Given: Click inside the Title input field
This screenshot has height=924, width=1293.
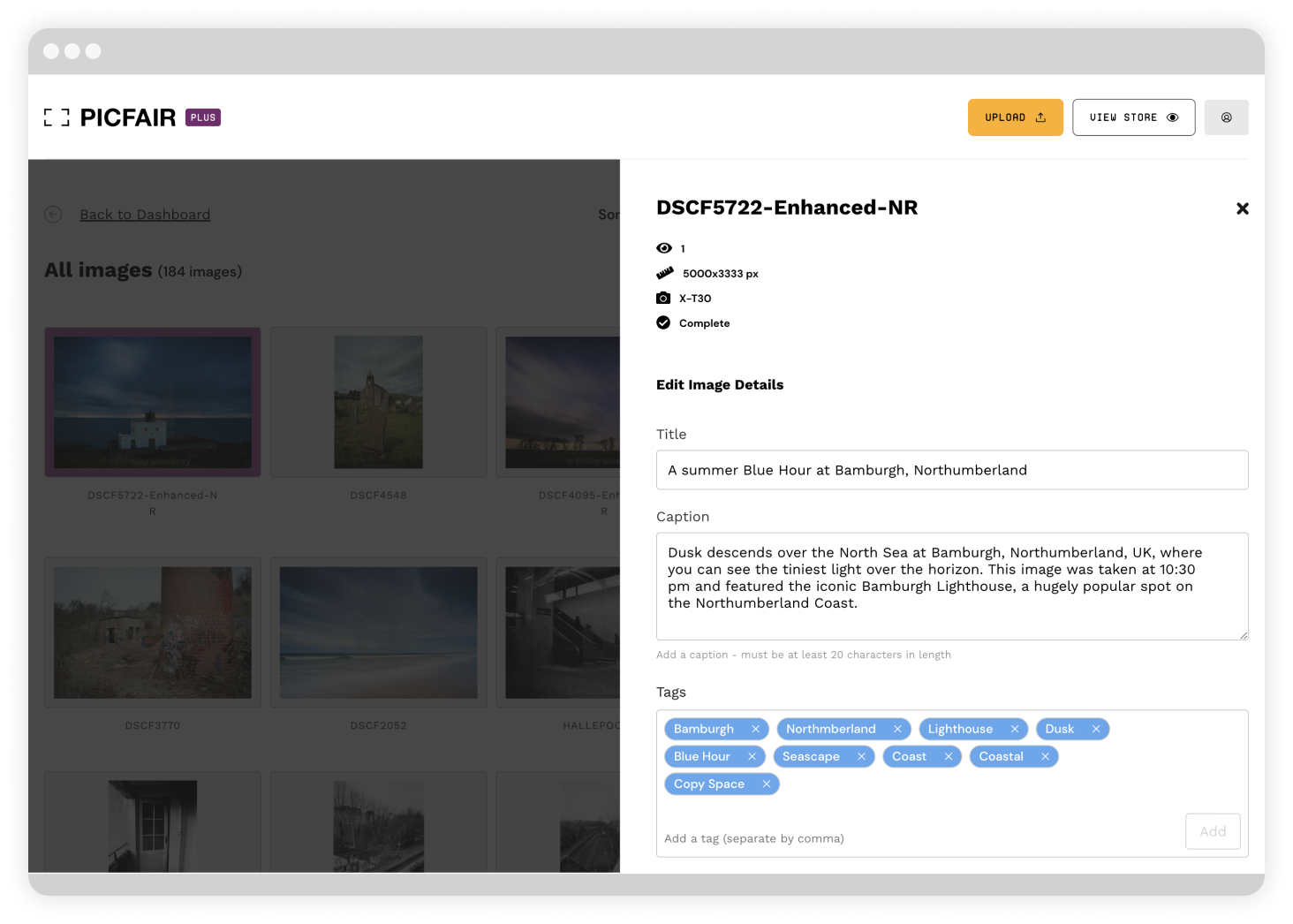Looking at the screenshot, I should click(952, 469).
